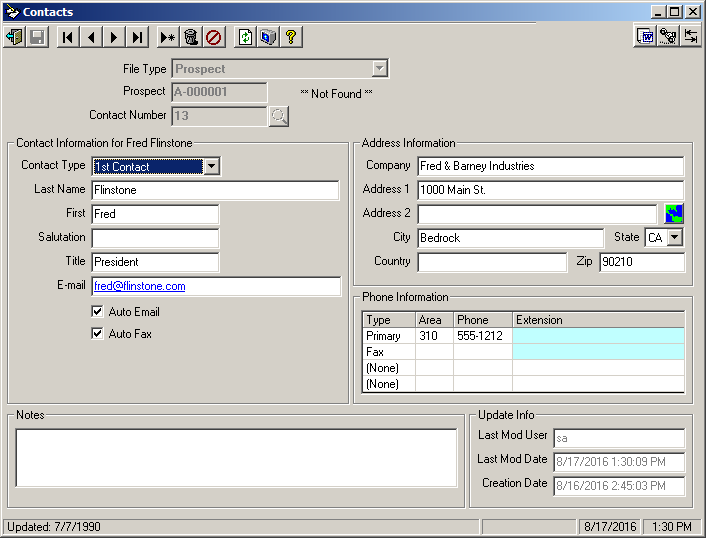706x538 pixels.
Task: Open the State dropdown arrow
Action: click(674, 237)
